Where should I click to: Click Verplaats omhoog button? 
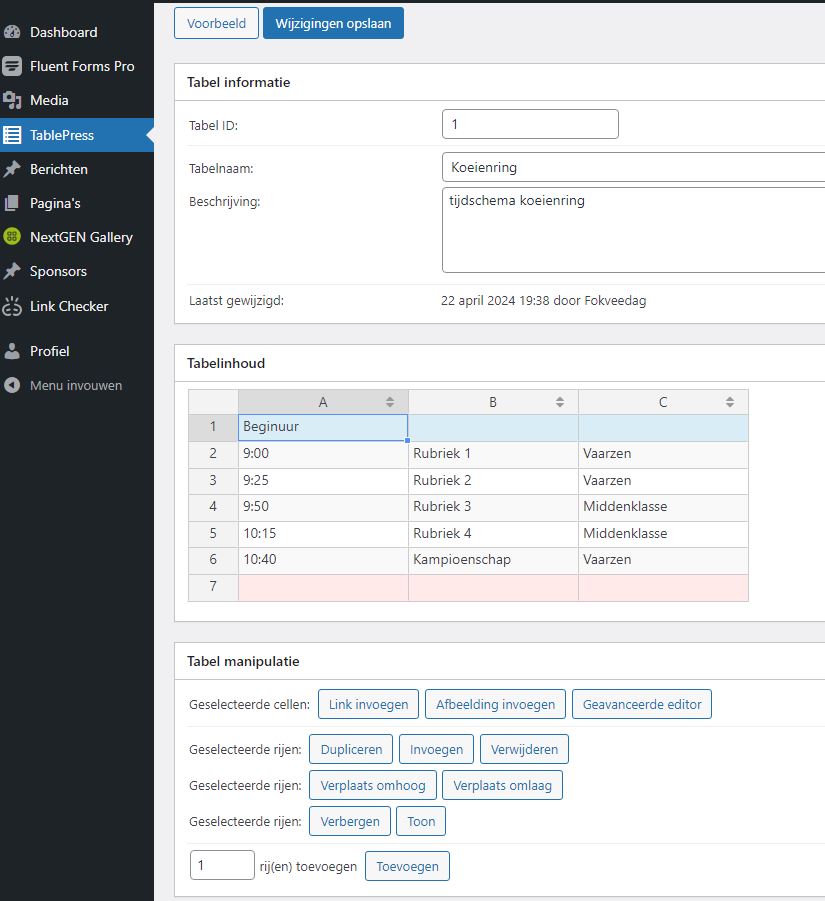coord(373,786)
